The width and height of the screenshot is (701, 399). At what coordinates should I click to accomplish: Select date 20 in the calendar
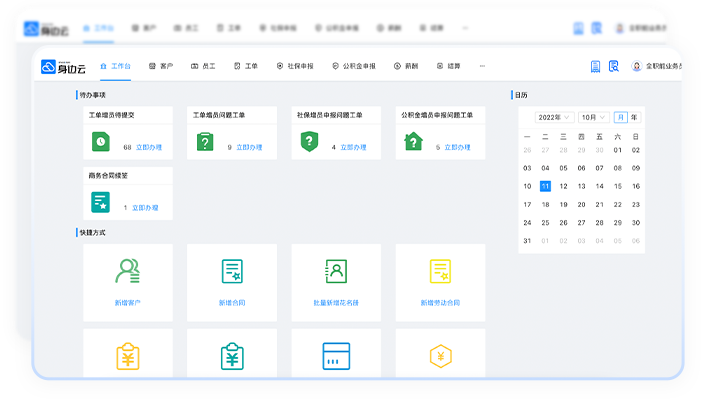coord(581,204)
